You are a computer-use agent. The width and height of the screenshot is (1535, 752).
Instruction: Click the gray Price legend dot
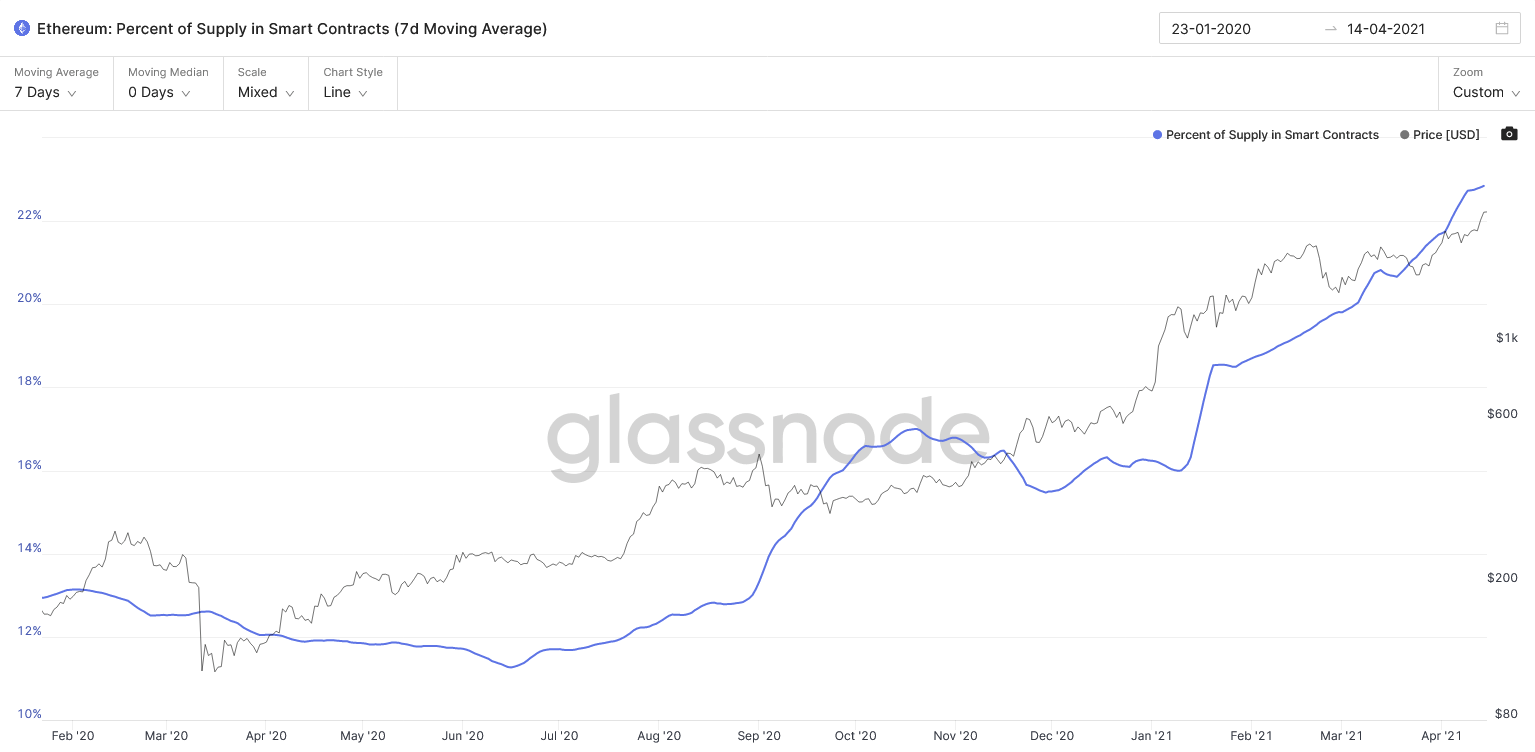coord(1404,135)
